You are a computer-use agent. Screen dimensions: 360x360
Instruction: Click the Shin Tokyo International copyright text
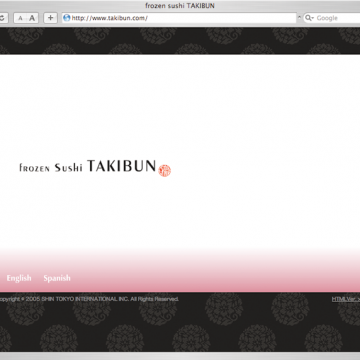tap(89, 299)
